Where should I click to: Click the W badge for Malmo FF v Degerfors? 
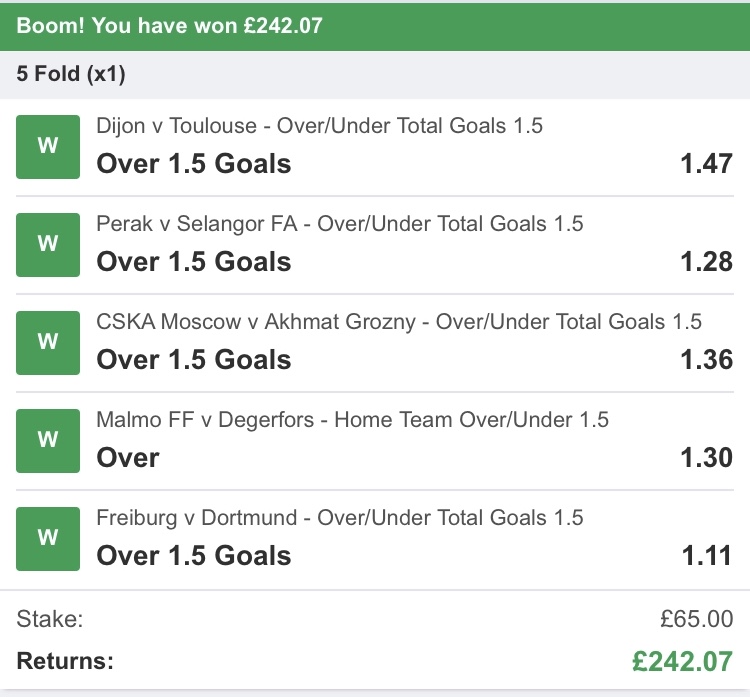click(x=48, y=440)
